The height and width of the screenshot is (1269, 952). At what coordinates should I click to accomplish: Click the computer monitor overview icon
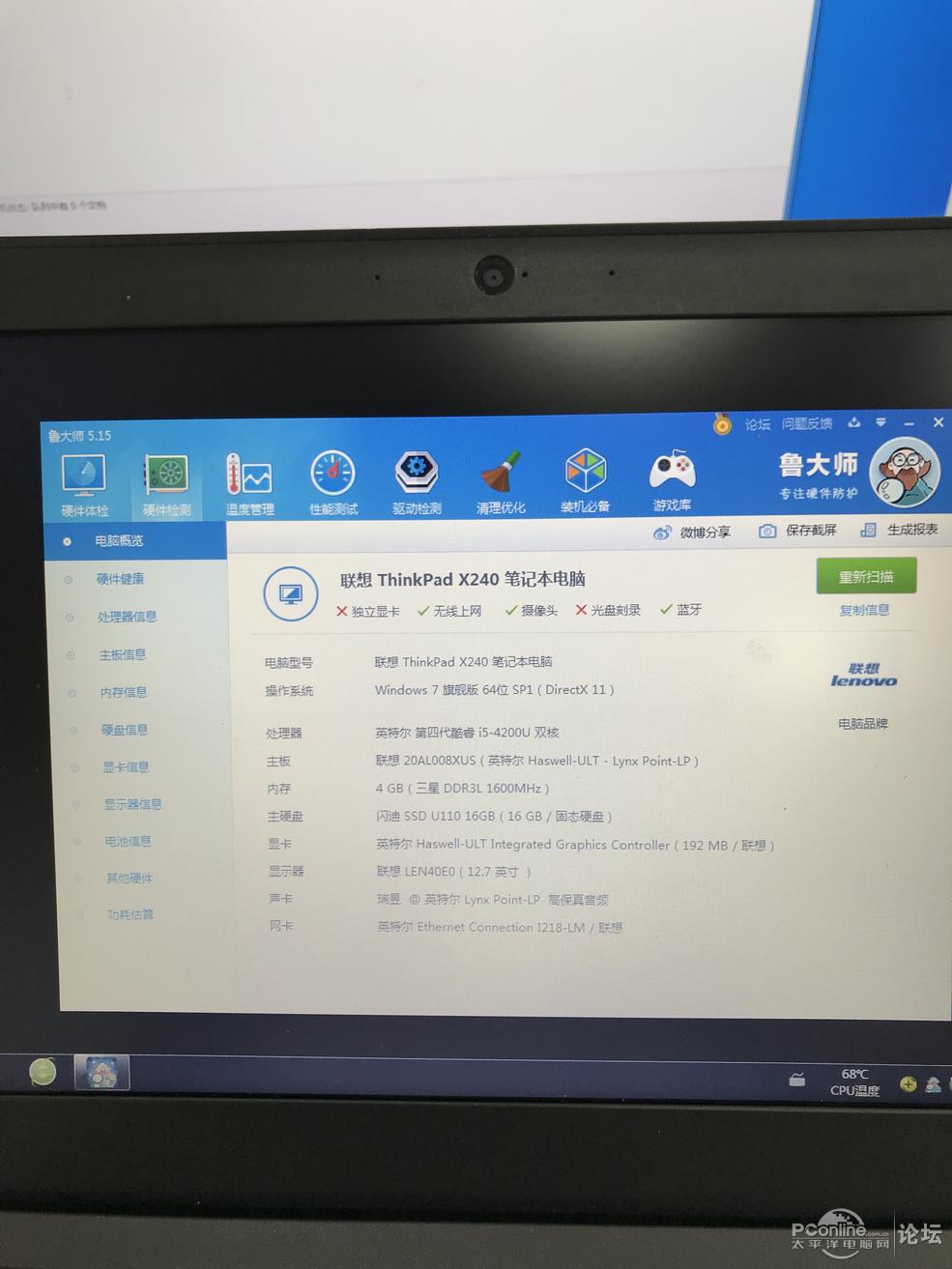291,593
